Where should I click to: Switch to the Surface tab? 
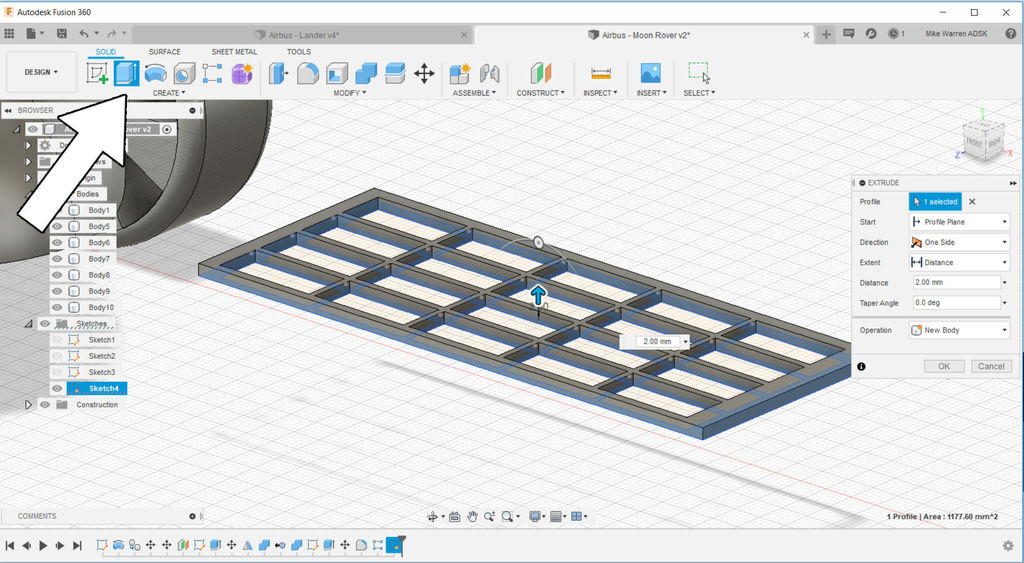pyautogui.click(x=165, y=52)
